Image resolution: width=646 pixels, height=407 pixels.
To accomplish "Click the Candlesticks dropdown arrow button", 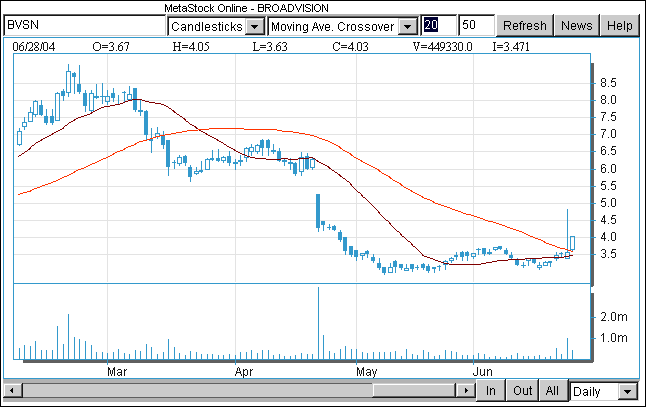I will tap(255, 27).
